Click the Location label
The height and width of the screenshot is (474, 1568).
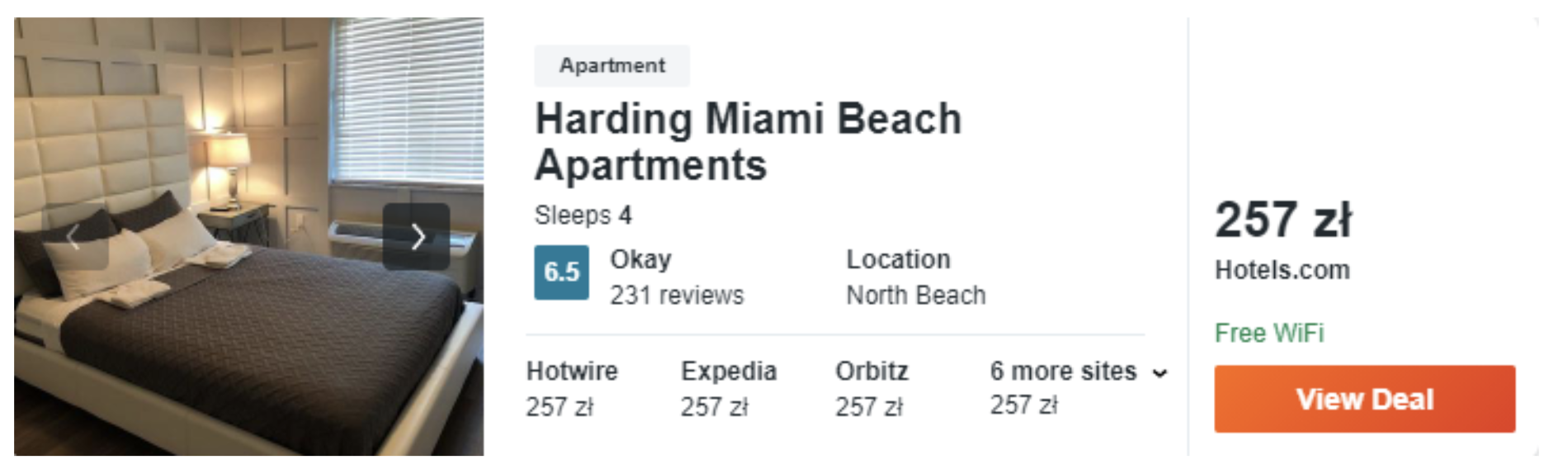898,259
